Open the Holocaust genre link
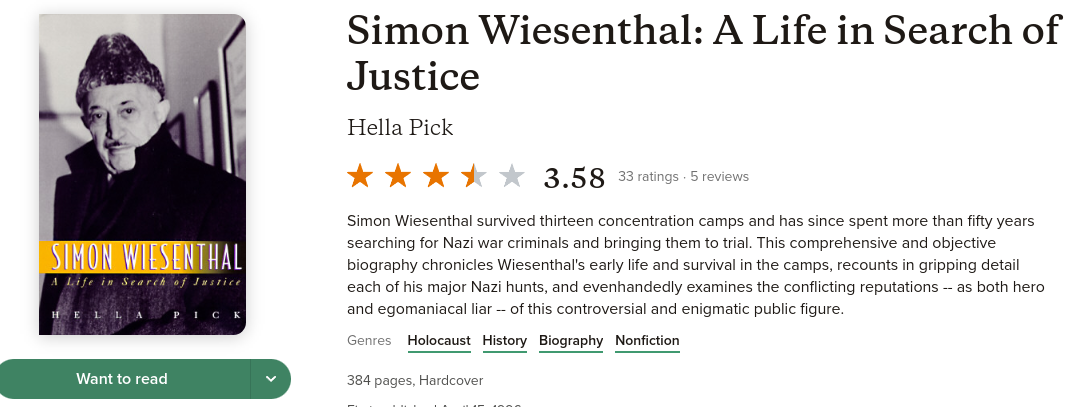1089x407 pixels. point(439,341)
